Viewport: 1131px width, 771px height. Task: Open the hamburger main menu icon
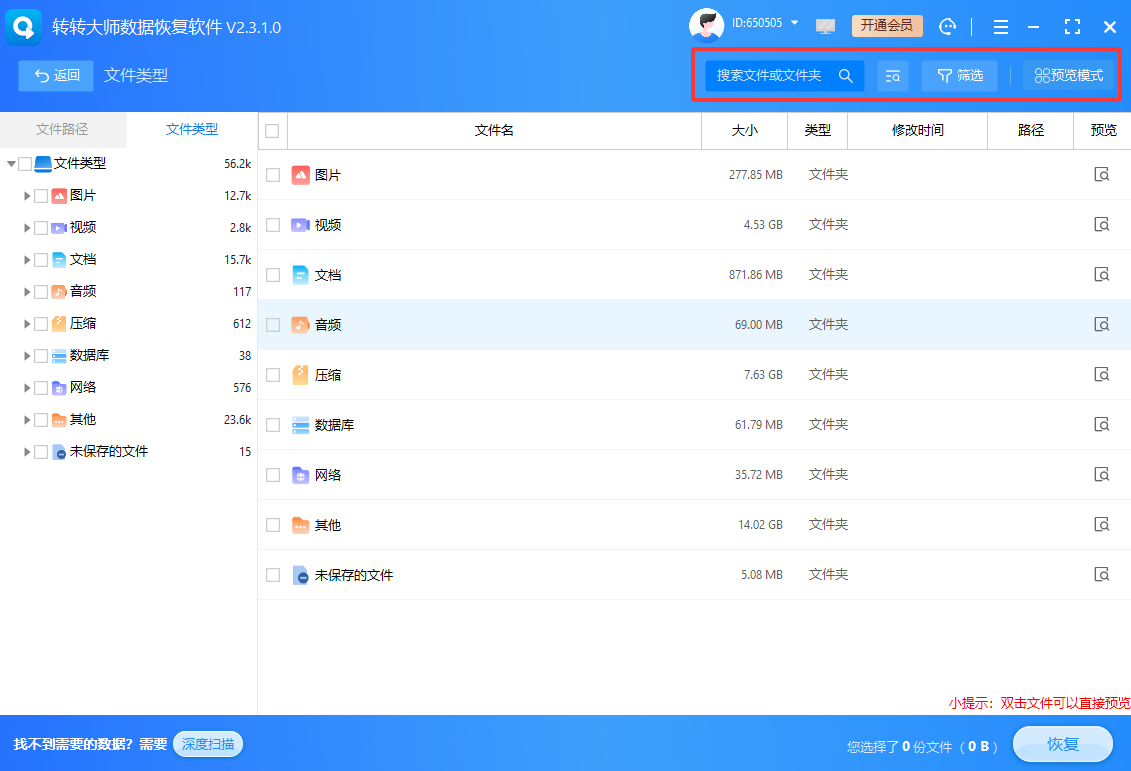pos(1000,27)
